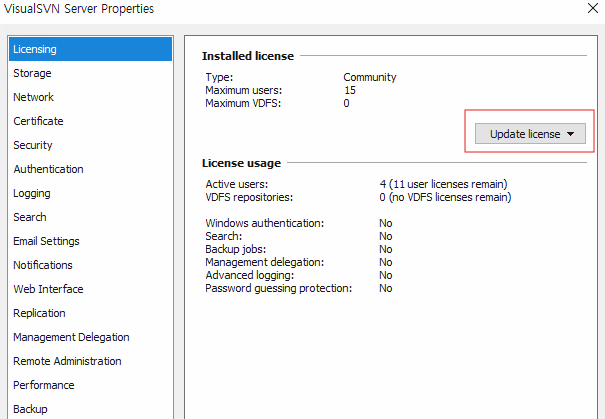Open Authentication settings

point(90,169)
